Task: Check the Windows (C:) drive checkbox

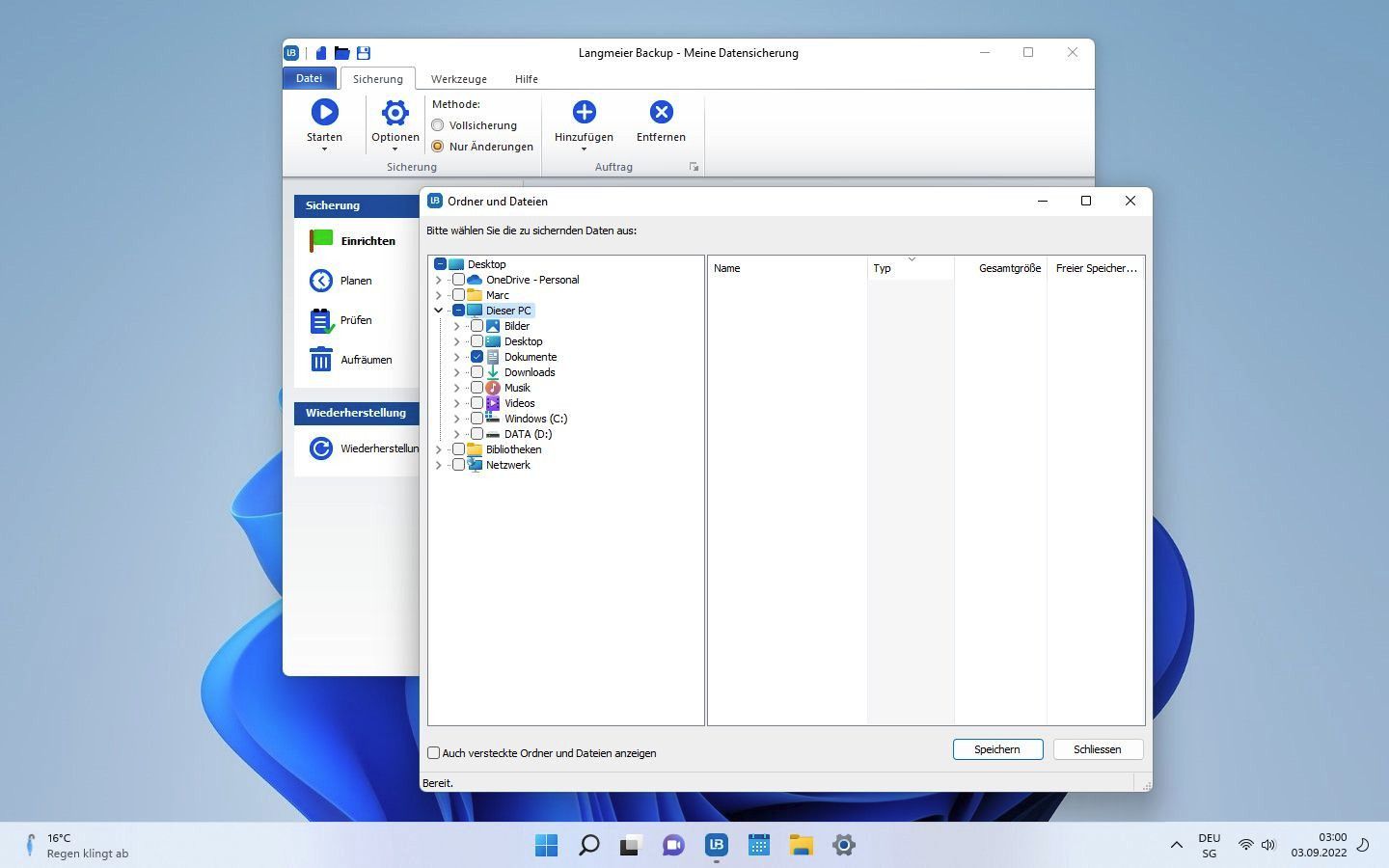Action: [x=477, y=419]
